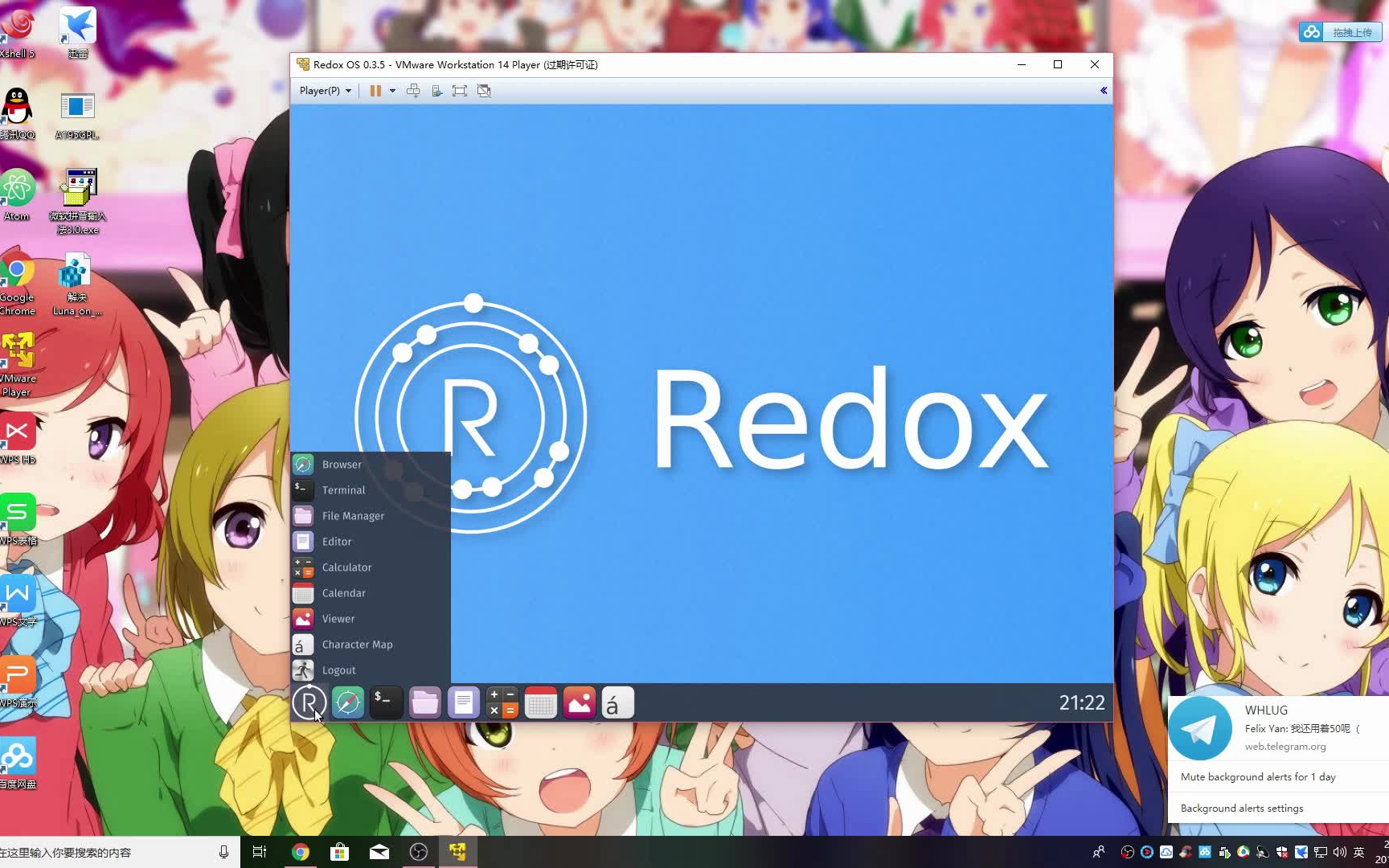Select Logout from the Redox menu
1389x868 pixels.
tap(338, 669)
